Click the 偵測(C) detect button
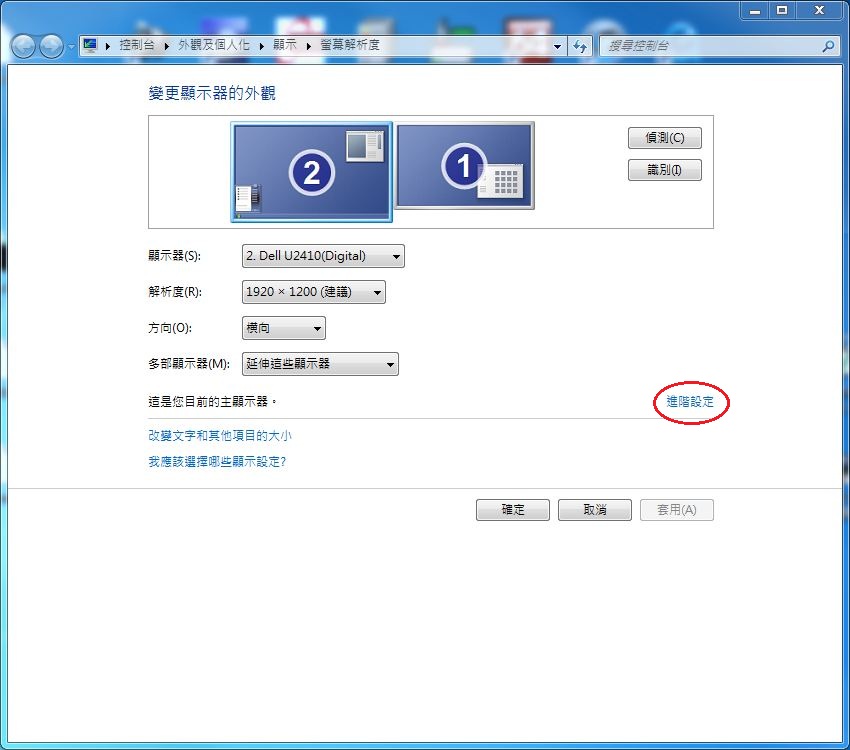 pos(665,138)
